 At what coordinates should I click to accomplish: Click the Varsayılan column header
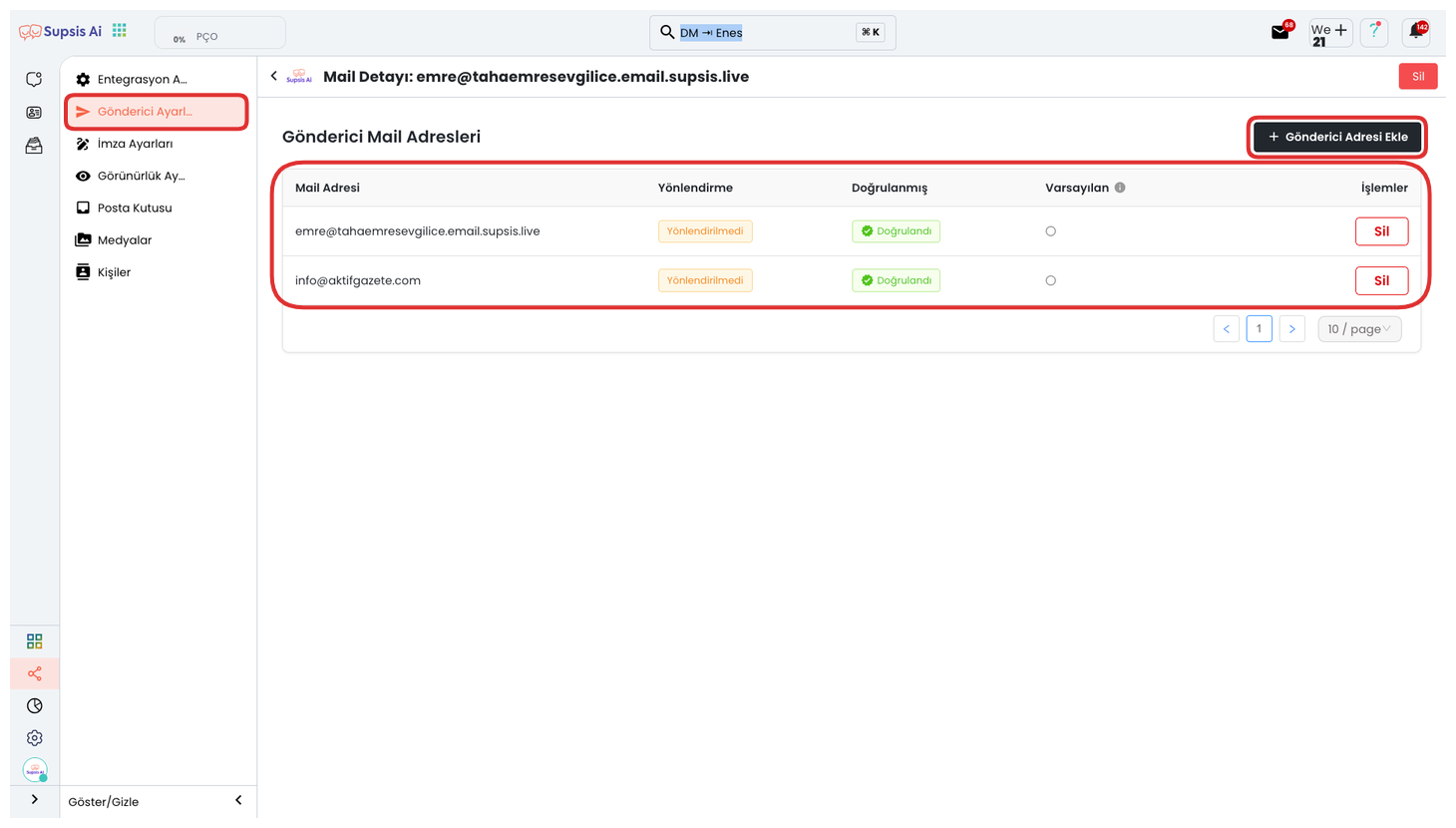(x=1077, y=188)
